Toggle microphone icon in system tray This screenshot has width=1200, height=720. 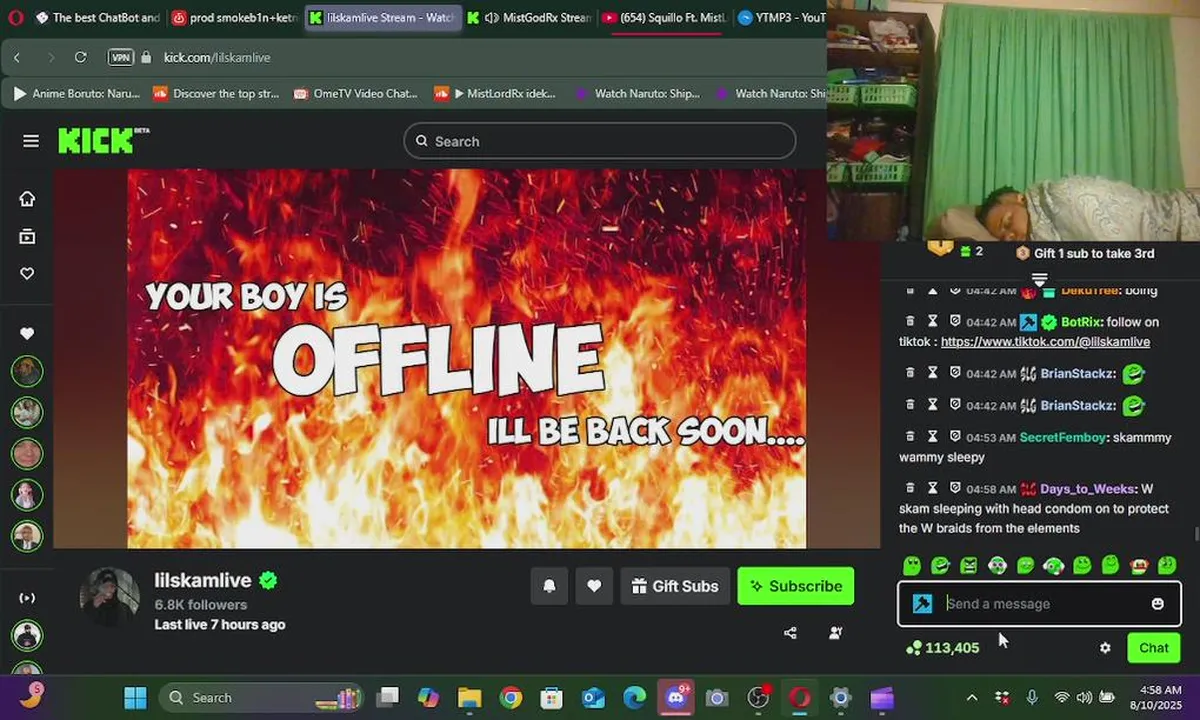pos(1032,697)
